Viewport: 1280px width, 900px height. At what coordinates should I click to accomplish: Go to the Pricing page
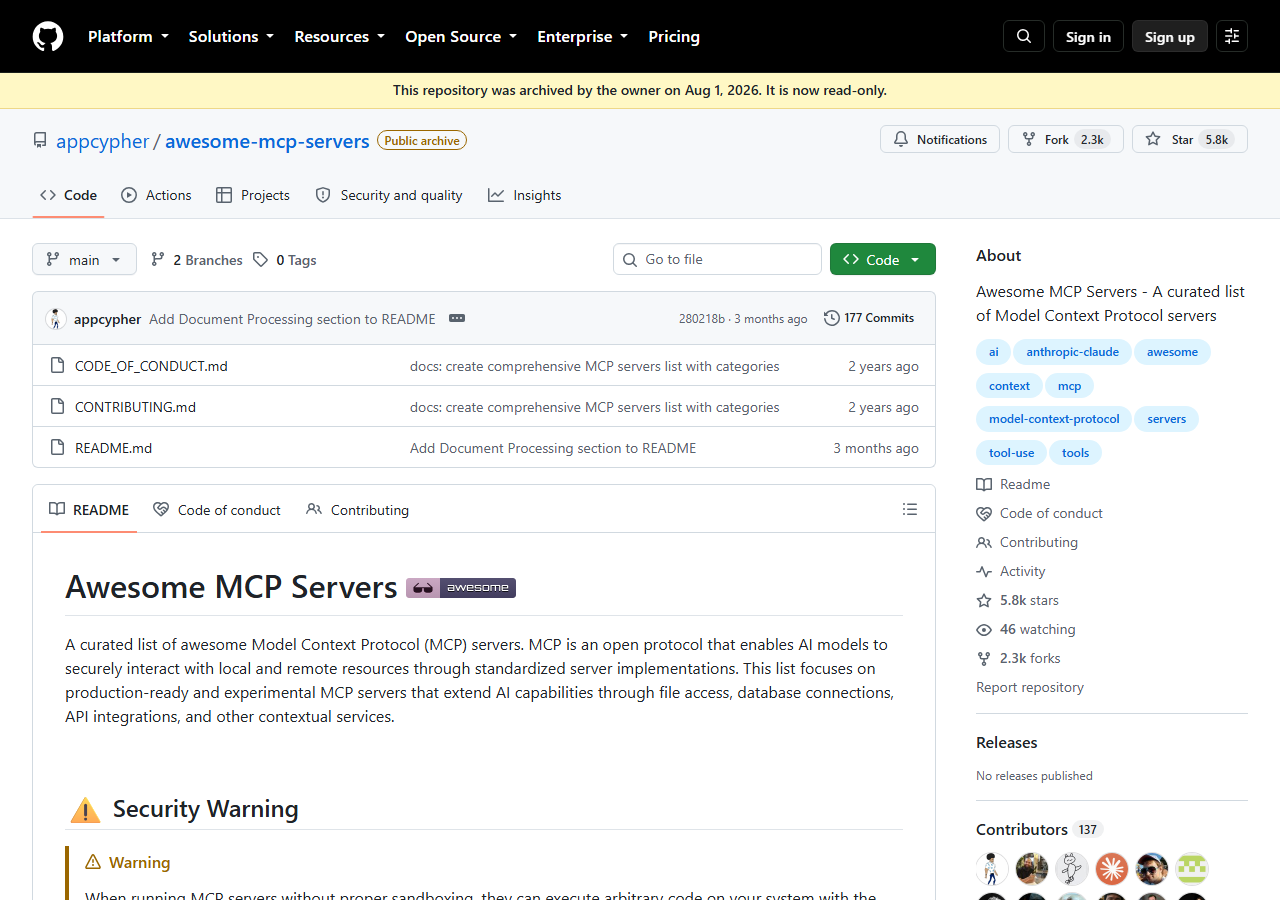click(x=674, y=36)
